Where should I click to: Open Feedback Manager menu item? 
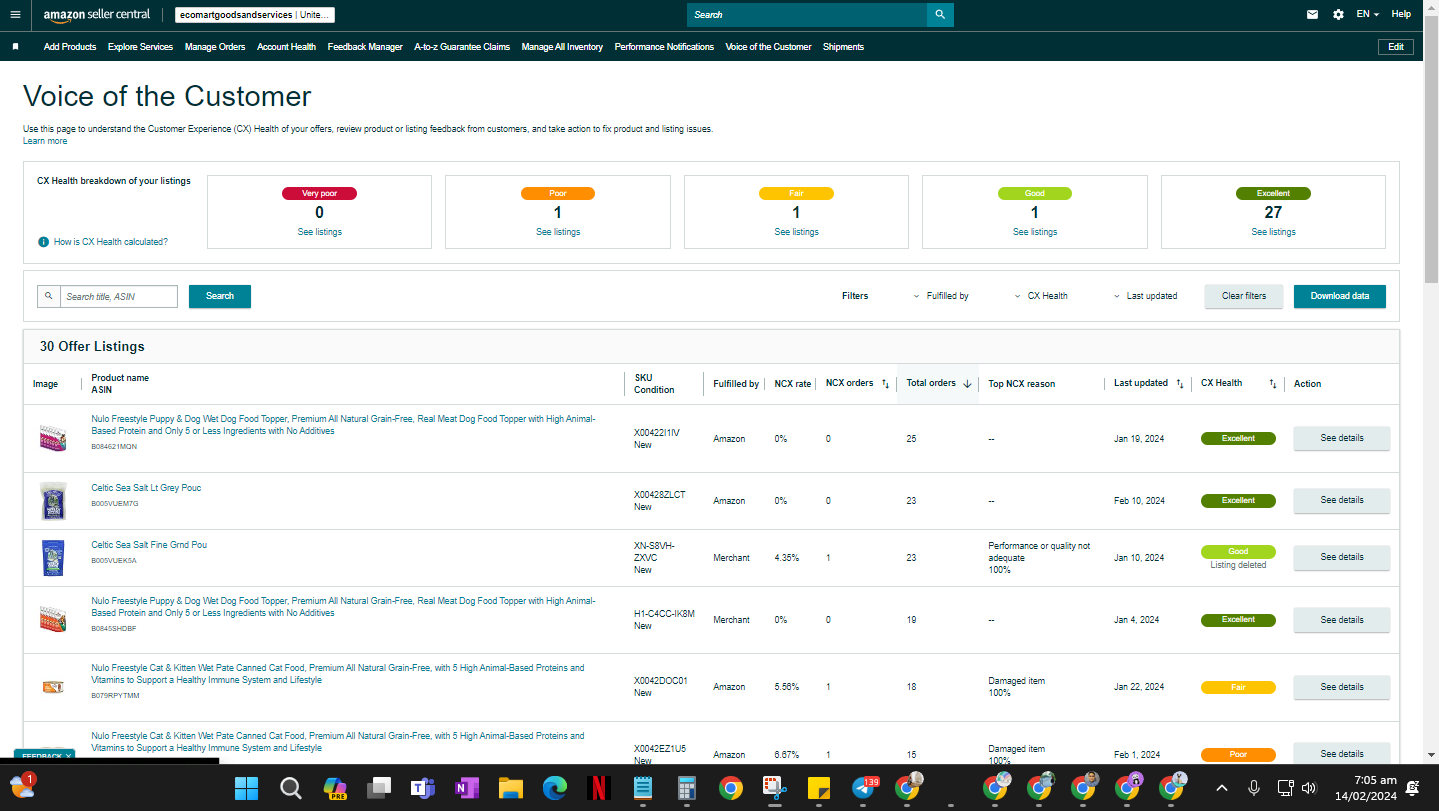(365, 47)
